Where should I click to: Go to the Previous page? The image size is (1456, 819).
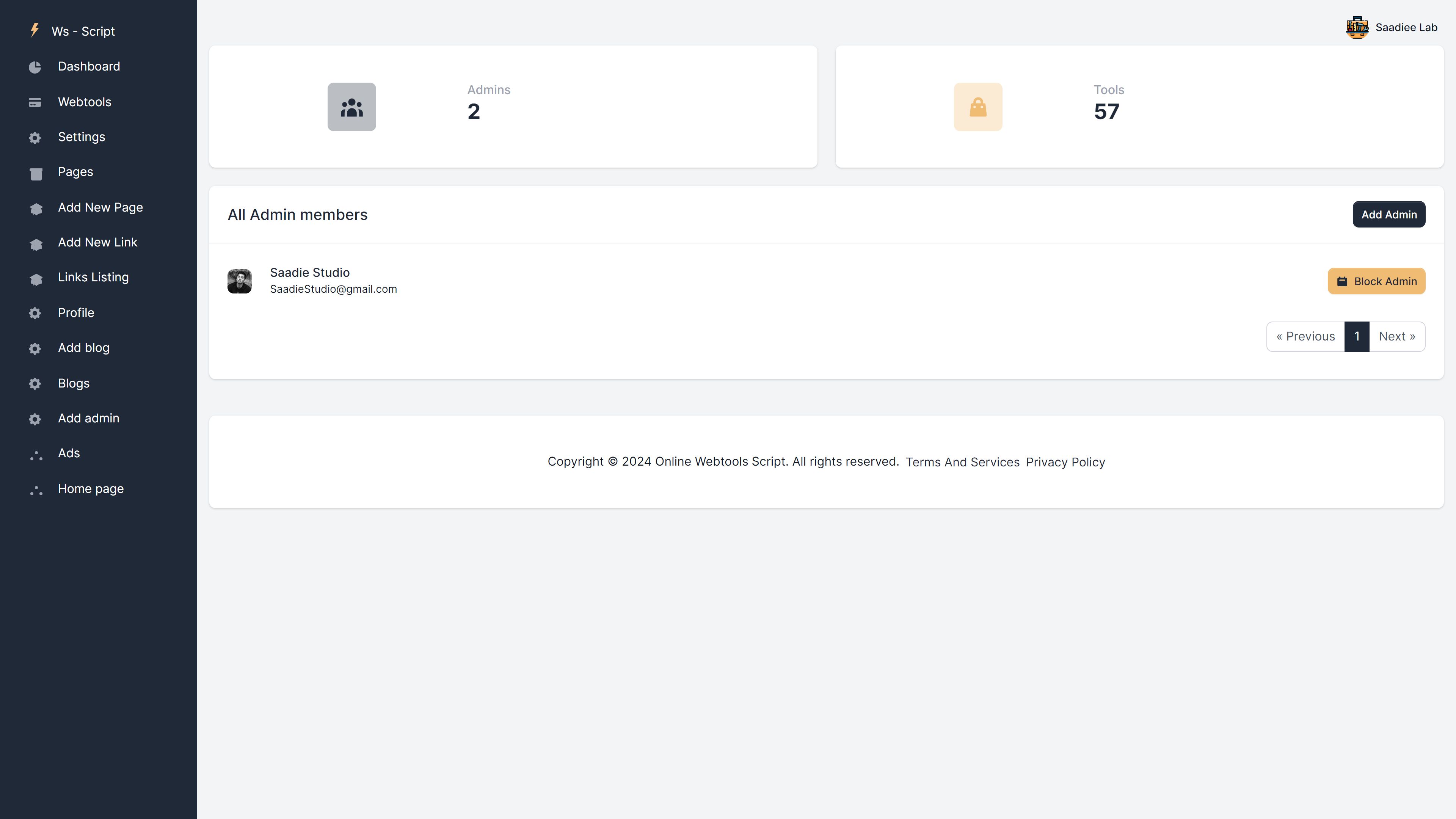(1305, 336)
